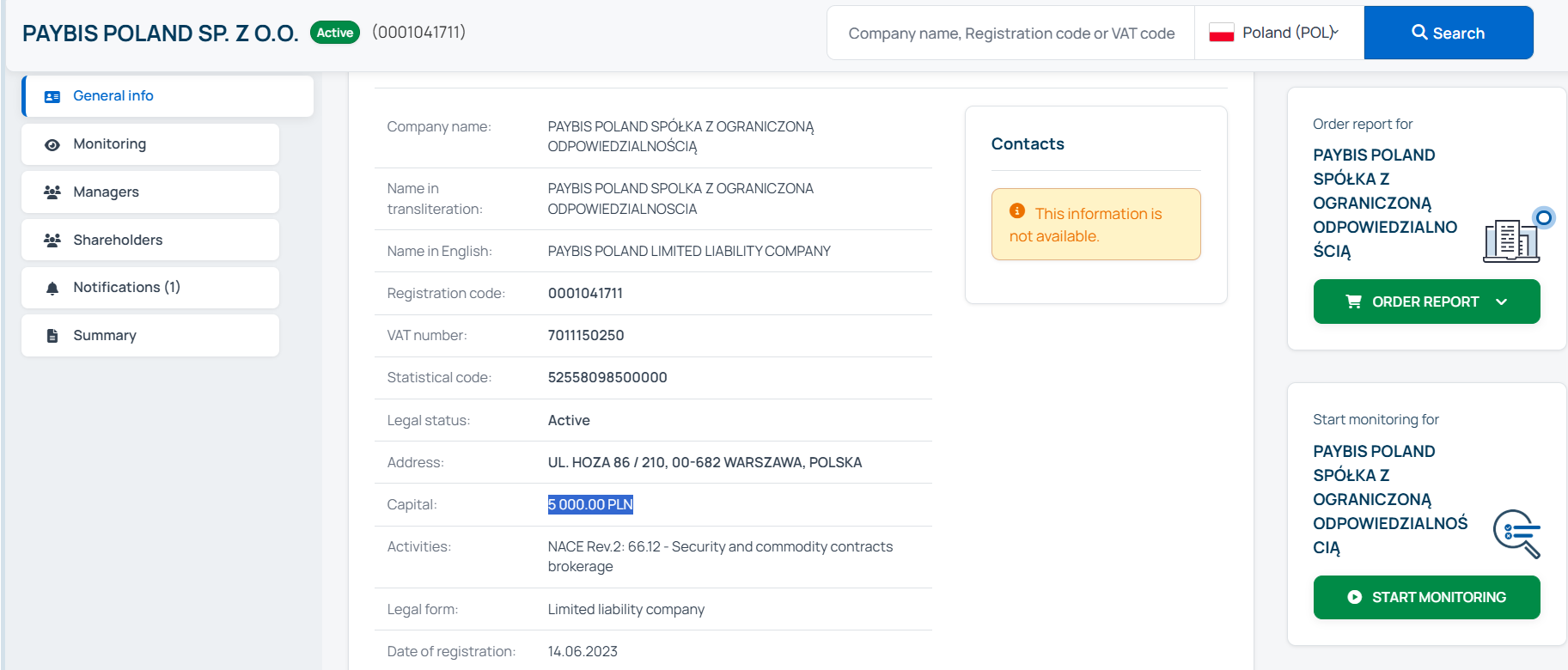Focus the company name search field
The width and height of the screenshot is (1568, 670).
pyautogui.click(x=1011, y=33)
